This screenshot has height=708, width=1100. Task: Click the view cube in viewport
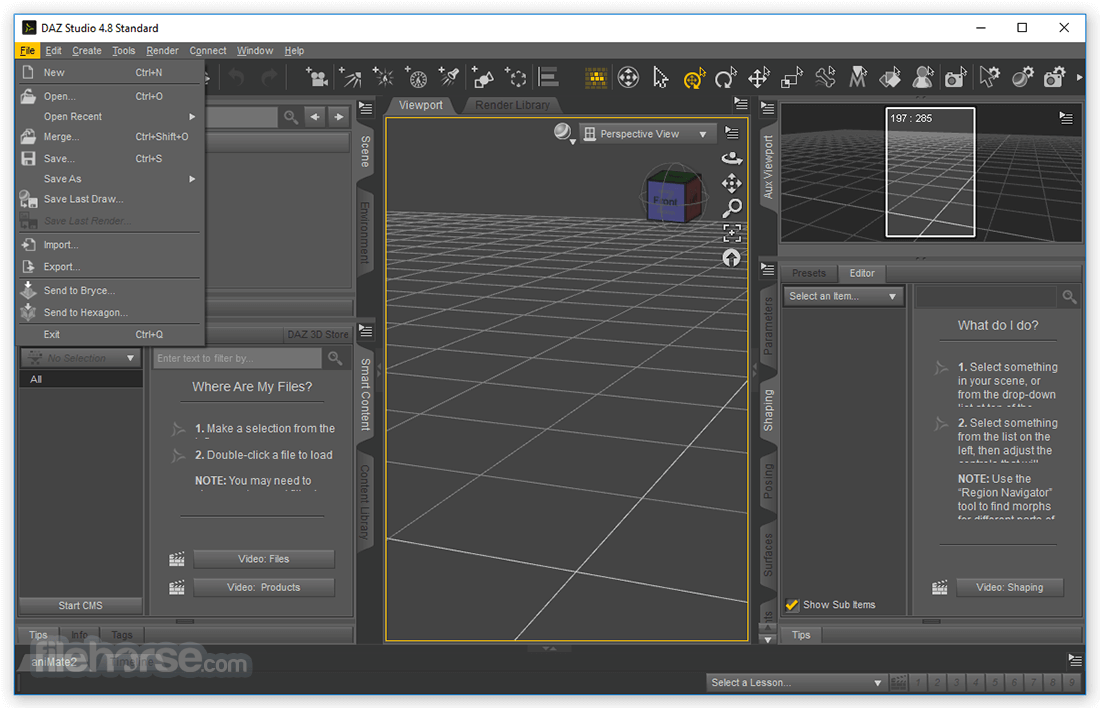pos(673,194)
